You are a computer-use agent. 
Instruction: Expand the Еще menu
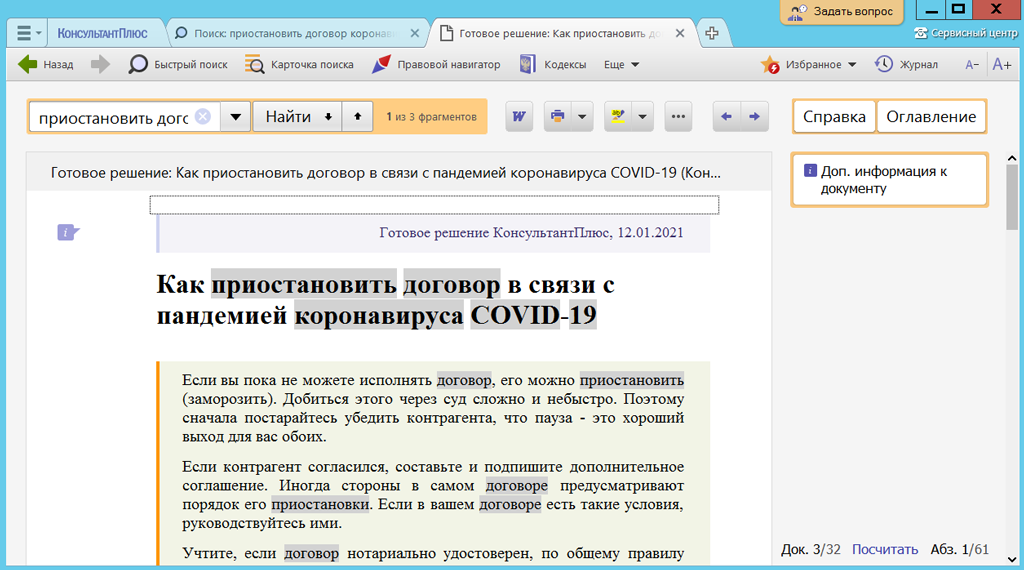tap(621, 65)
